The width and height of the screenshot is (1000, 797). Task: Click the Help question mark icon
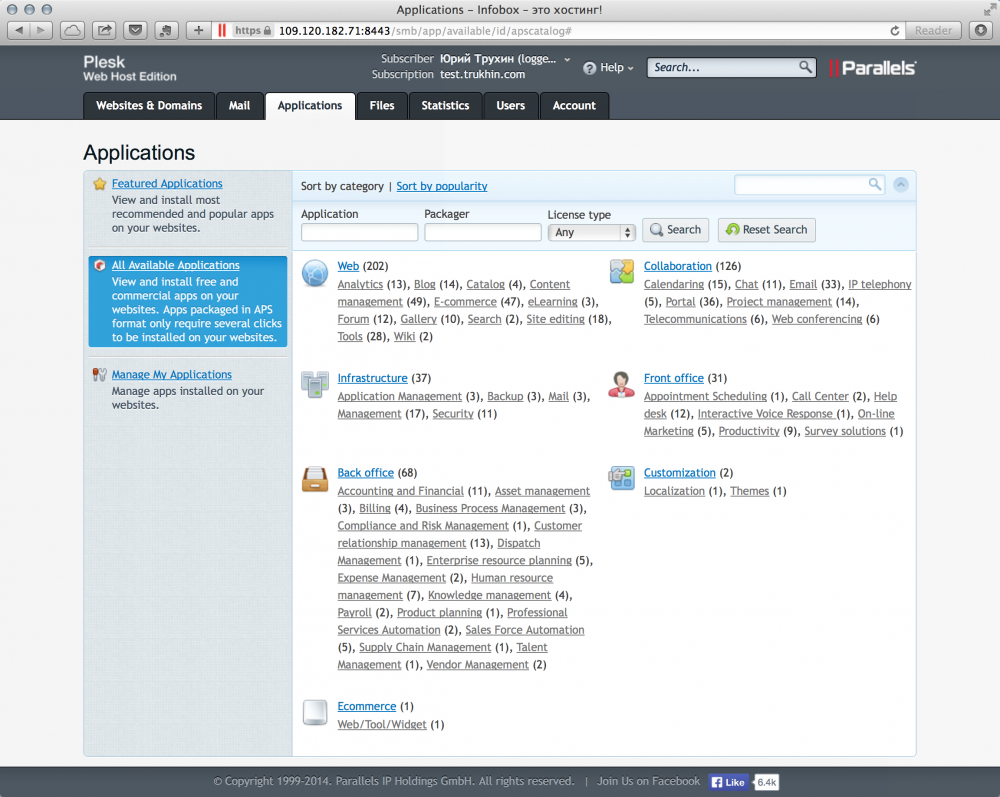pyautogui.click(x=589, y=68)
